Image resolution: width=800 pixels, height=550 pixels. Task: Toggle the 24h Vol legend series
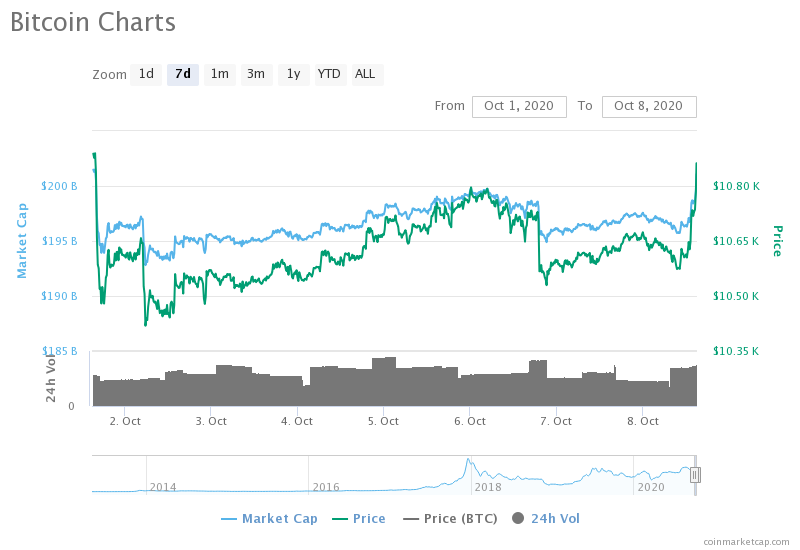click(x=546, y=518)
